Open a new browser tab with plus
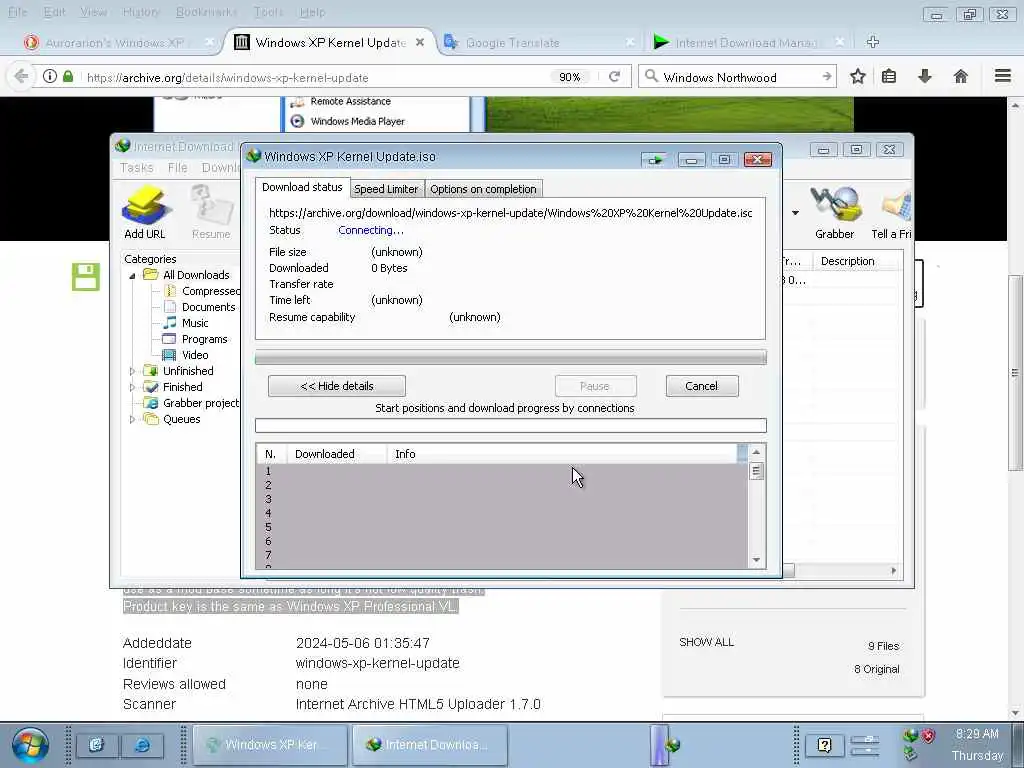The width and height of the screenshot is (1024, 768). pos(872,42)
